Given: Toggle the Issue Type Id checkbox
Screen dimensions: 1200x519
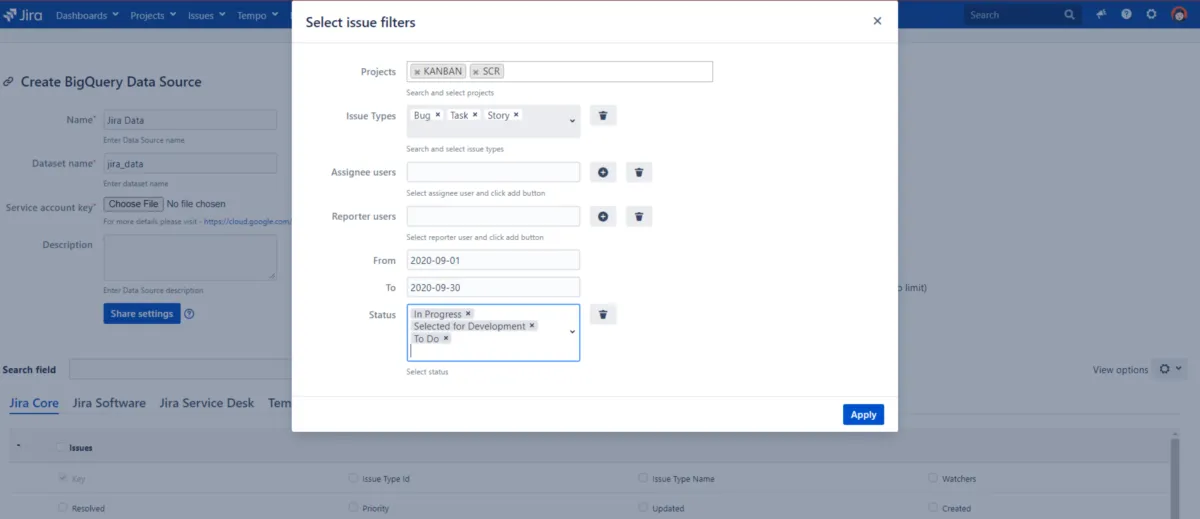Looking at the screenshot, I should pos(353,478).
